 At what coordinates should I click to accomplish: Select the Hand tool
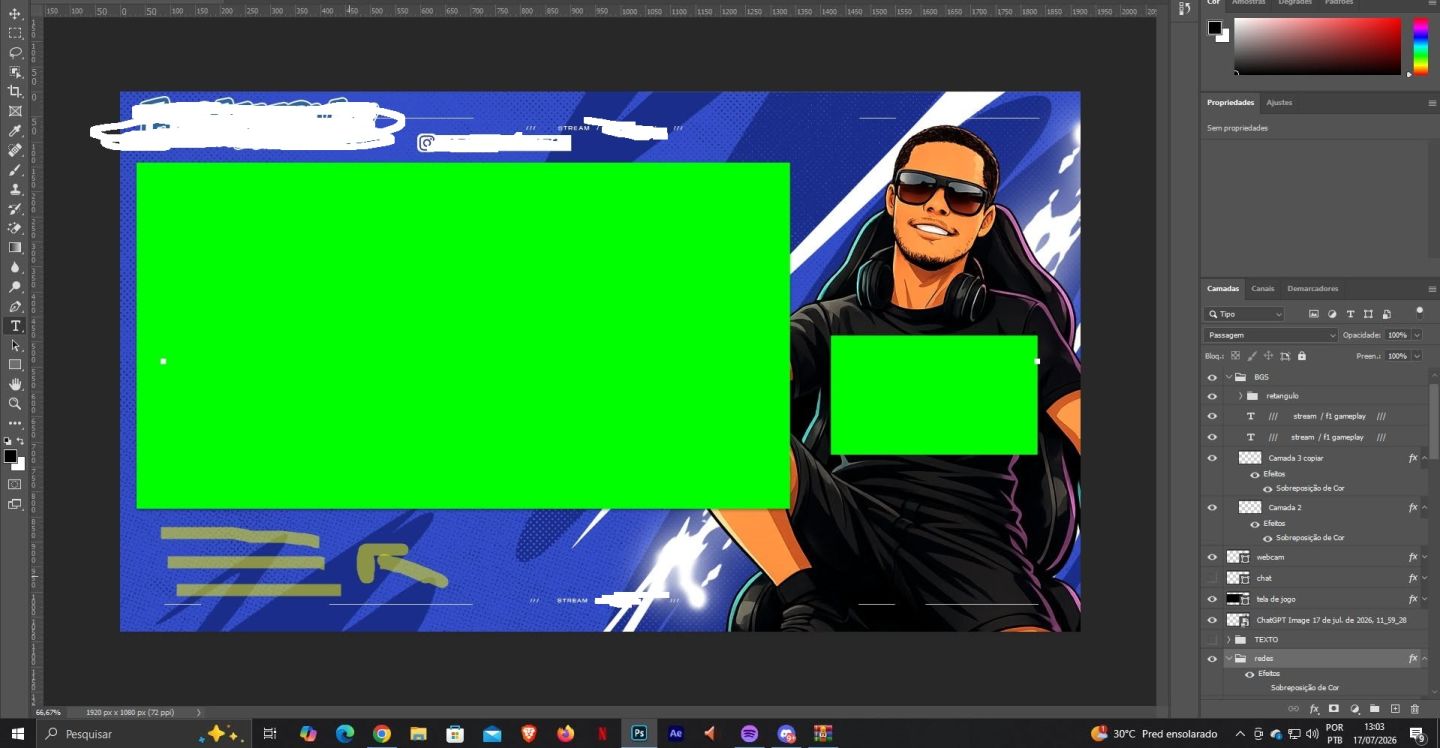click(x=15, y=384)
